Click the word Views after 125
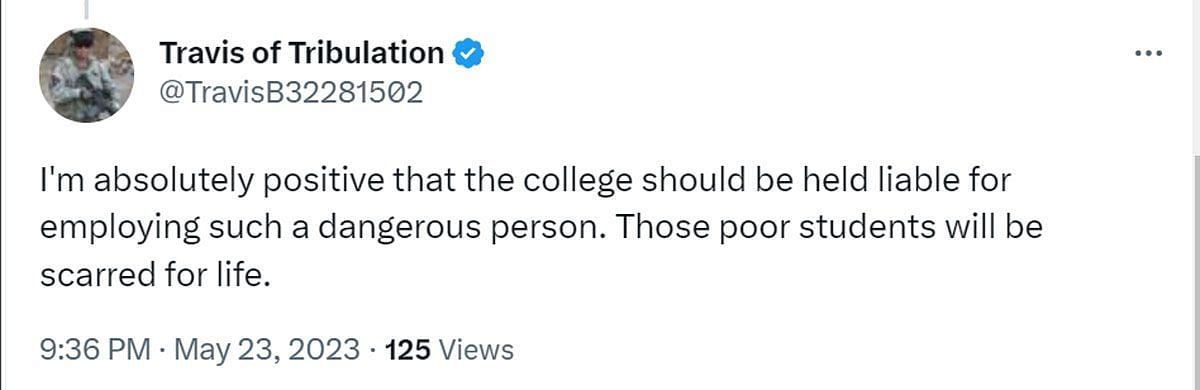Viewport: 1200px width, 390px height. click(476, 350)
